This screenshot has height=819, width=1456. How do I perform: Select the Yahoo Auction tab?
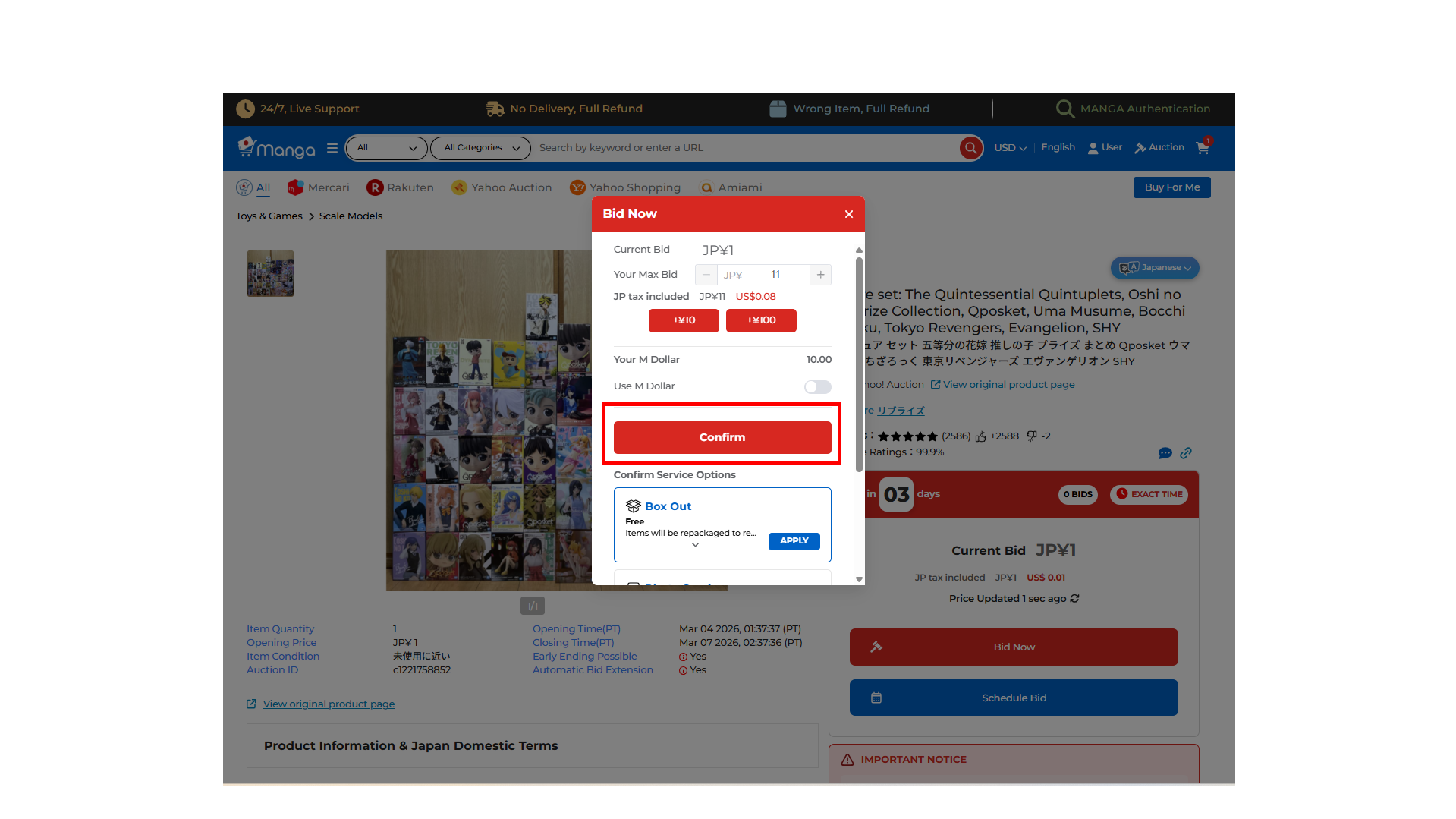click(502, 187)
